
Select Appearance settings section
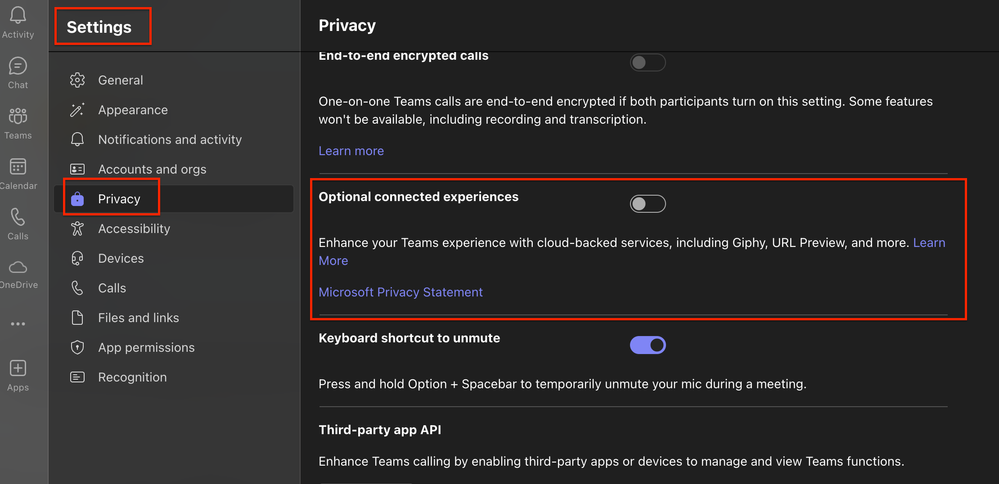(132, 110)
